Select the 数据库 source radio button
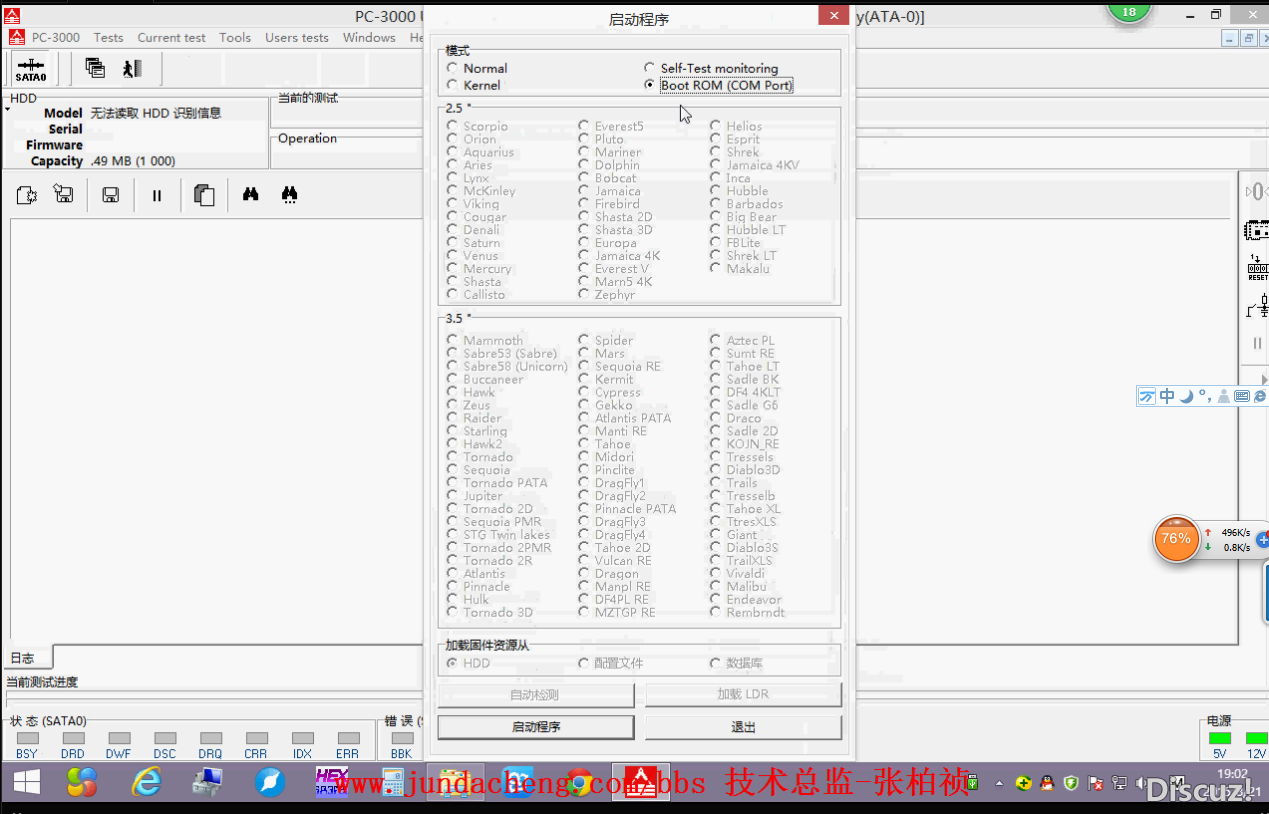Screen dimensions: 1269x814 pyautogui.click(x=716, y=663)
